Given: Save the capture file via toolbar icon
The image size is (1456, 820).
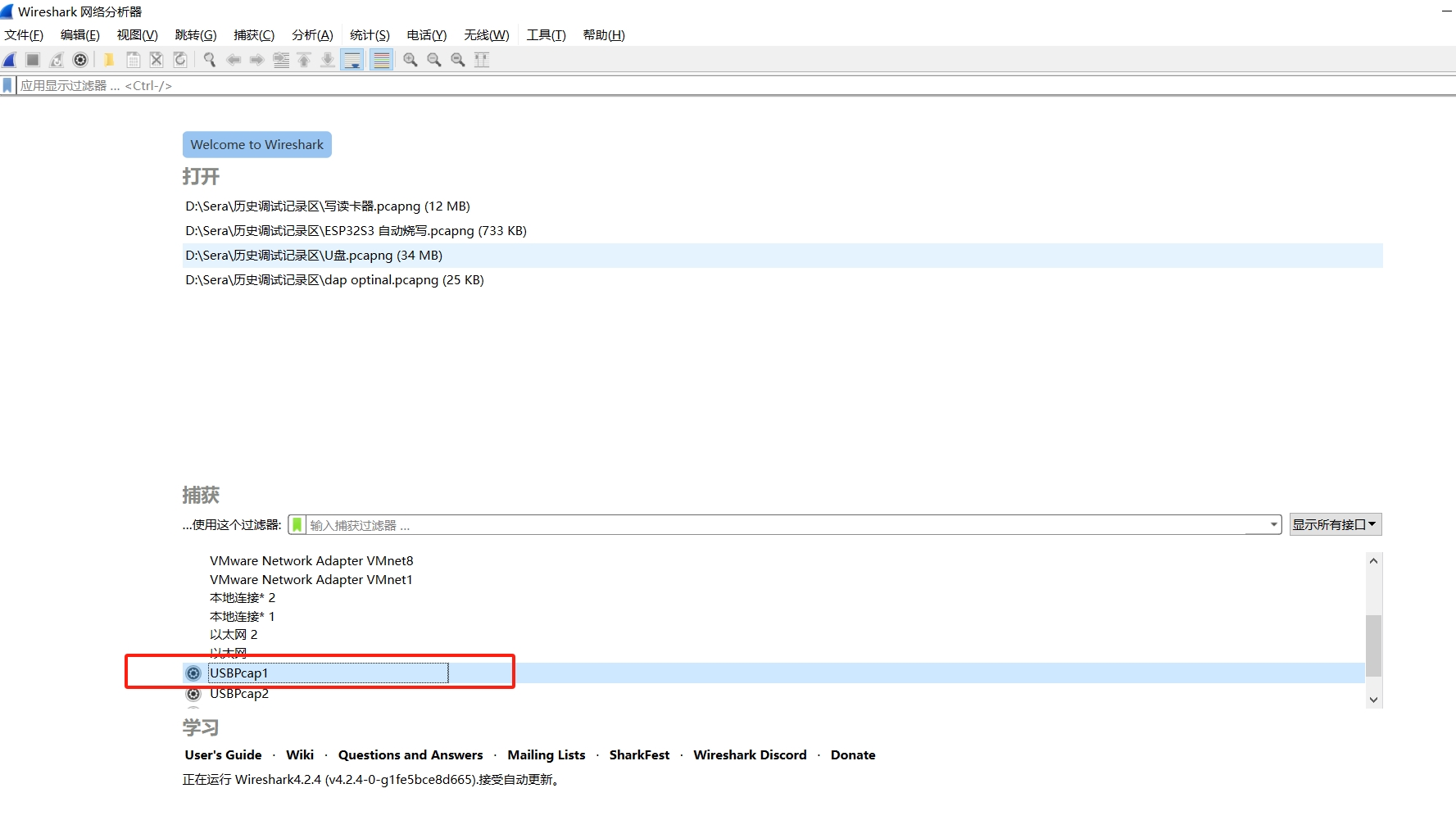Looking at the screenshot, I should [x=133, y=60].
